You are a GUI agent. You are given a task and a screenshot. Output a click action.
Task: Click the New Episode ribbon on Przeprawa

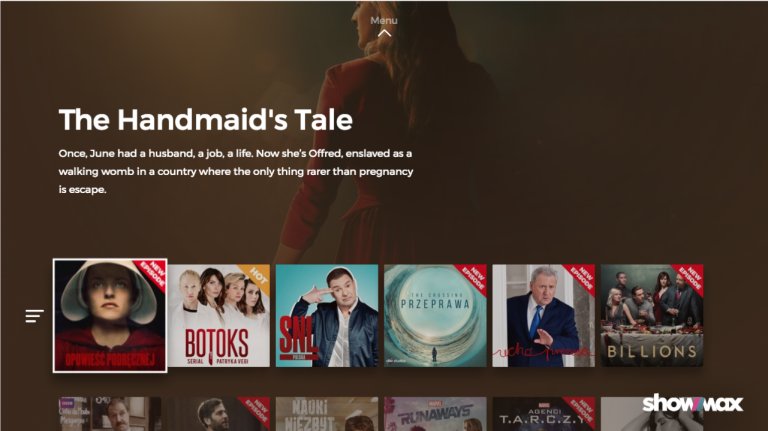pos(473,277)
